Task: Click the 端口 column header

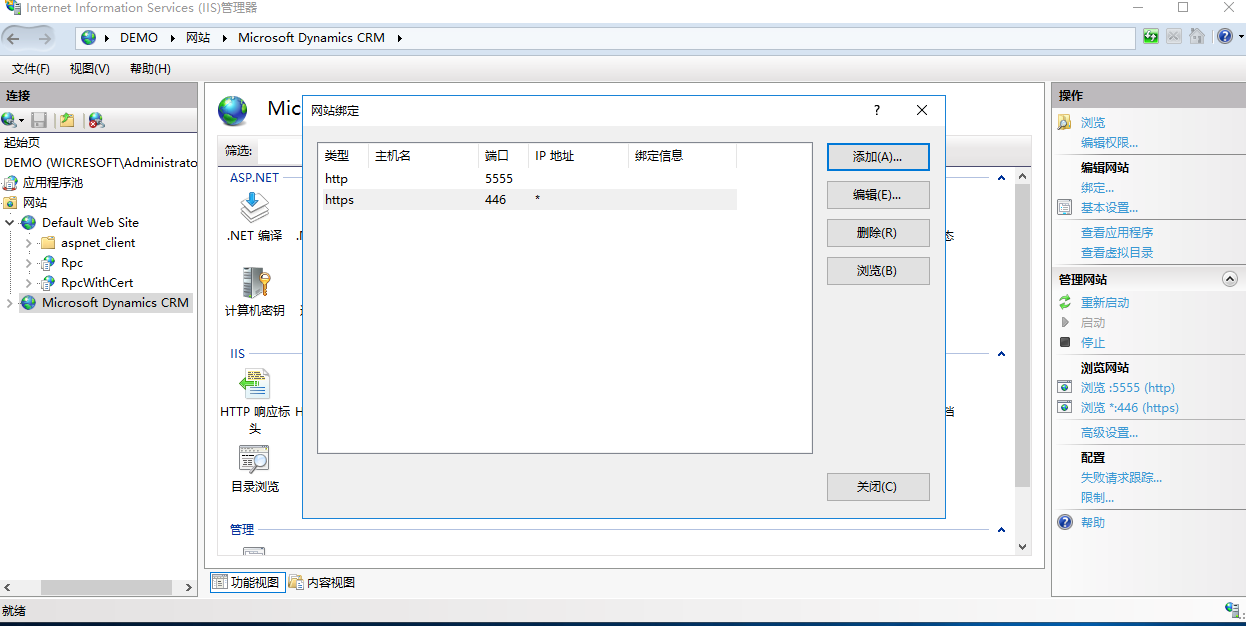Action: tap(504, 156)
